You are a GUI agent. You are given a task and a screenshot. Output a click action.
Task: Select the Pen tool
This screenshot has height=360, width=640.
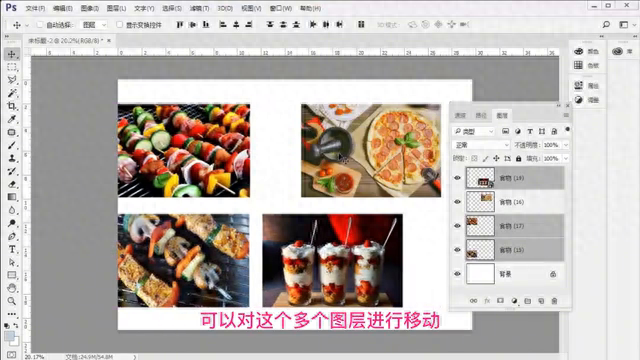point(11,236)
